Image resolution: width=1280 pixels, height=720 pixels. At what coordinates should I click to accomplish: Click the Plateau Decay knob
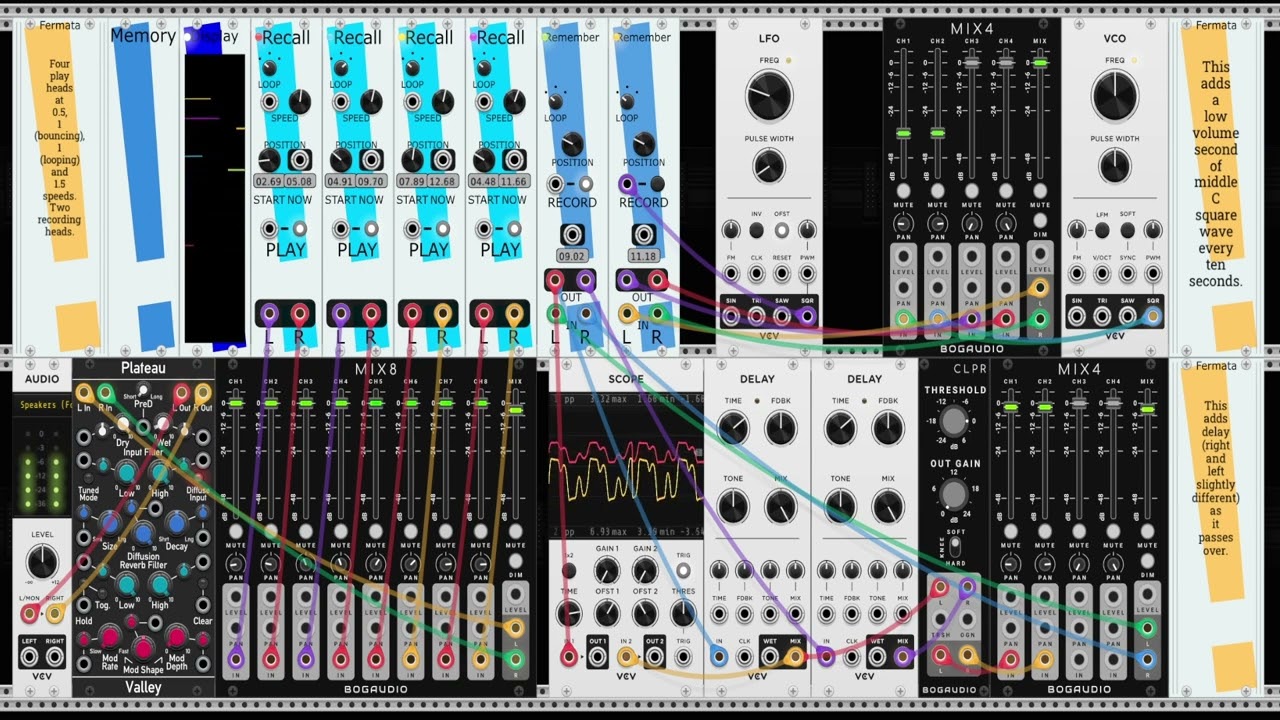click(176, 523)
